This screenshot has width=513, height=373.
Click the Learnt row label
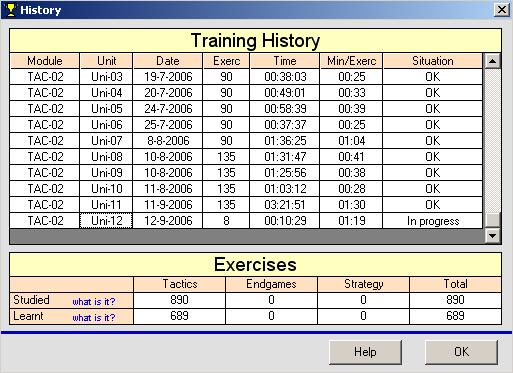[28, 316]
